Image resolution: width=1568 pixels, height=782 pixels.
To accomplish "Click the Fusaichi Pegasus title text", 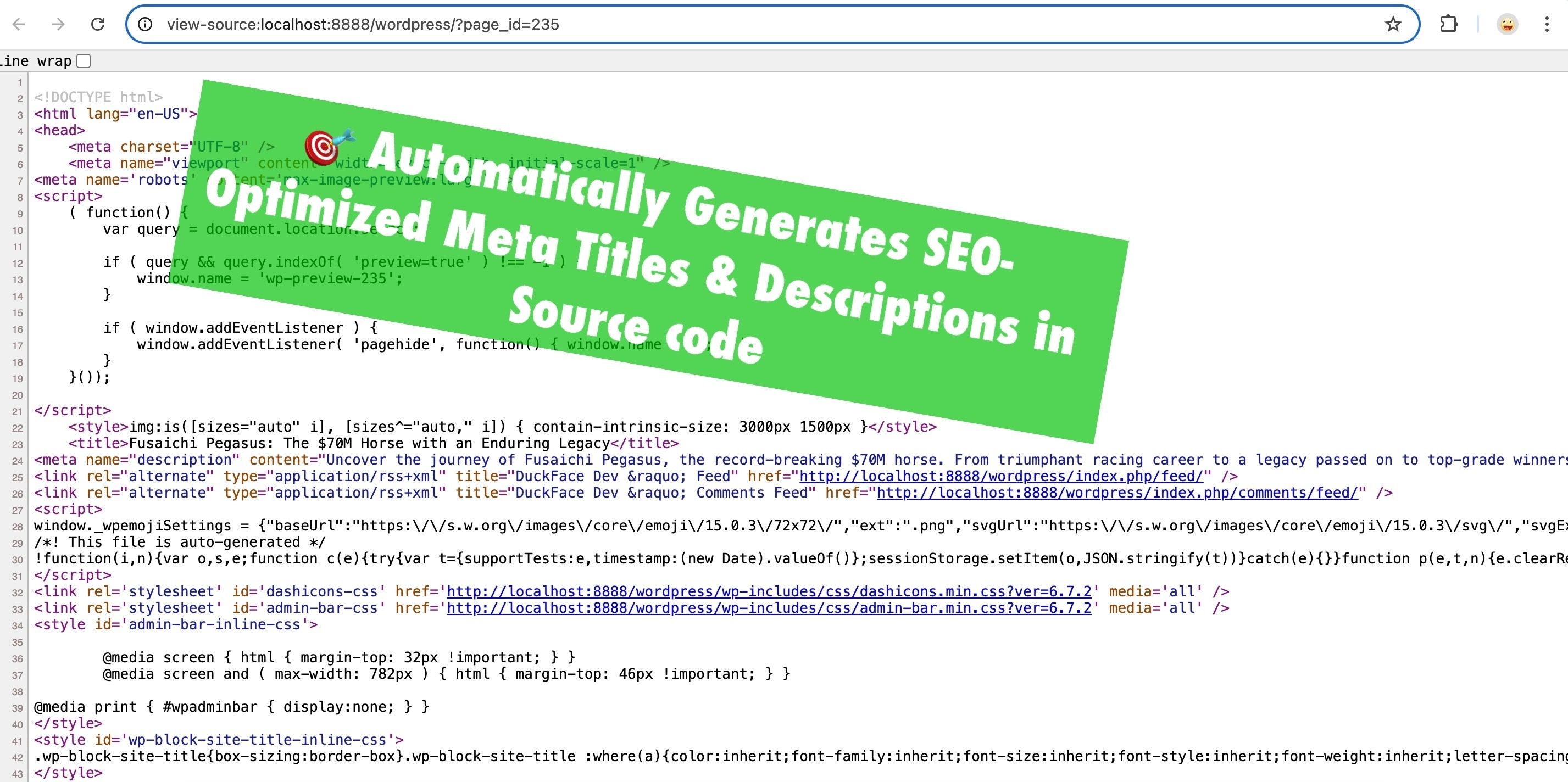I will [370, 444].
